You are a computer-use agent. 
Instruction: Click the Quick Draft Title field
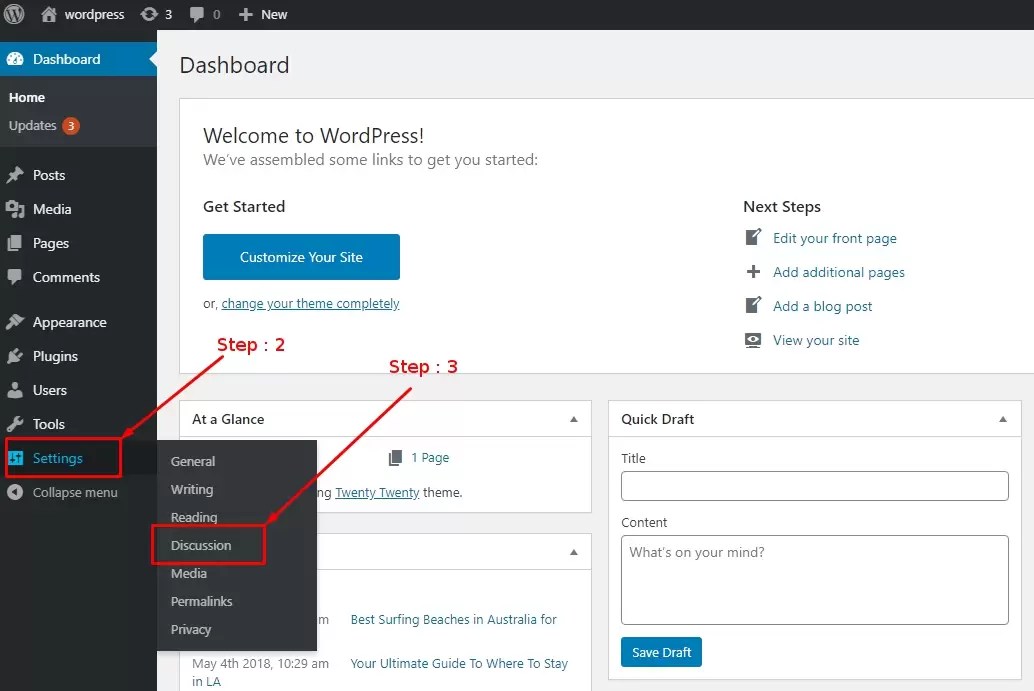point(814,486)
